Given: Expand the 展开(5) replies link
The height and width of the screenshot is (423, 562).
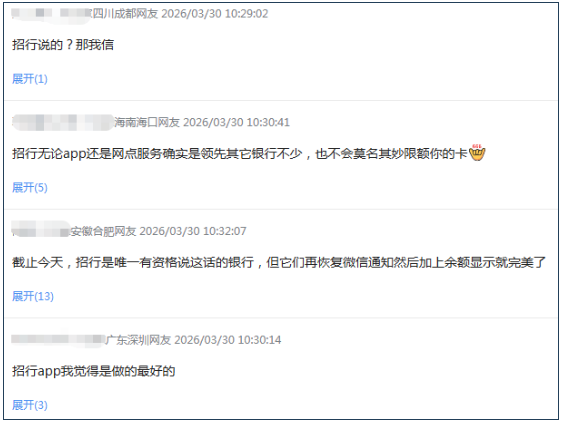Looking at the screenshot, I should coord(30,187).
